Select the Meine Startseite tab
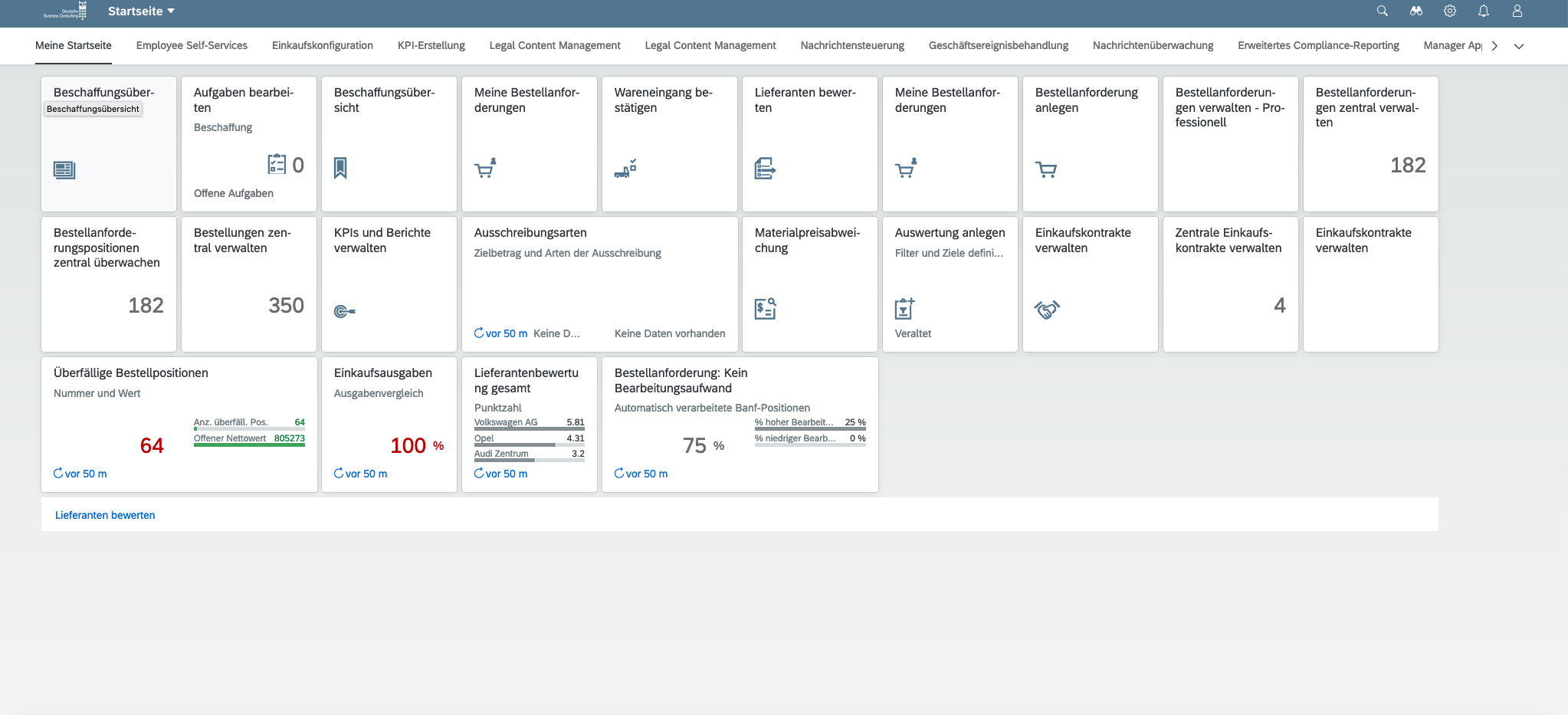Screen dimensions: 1568x715 pyautogui.click(x=74, y=46)
